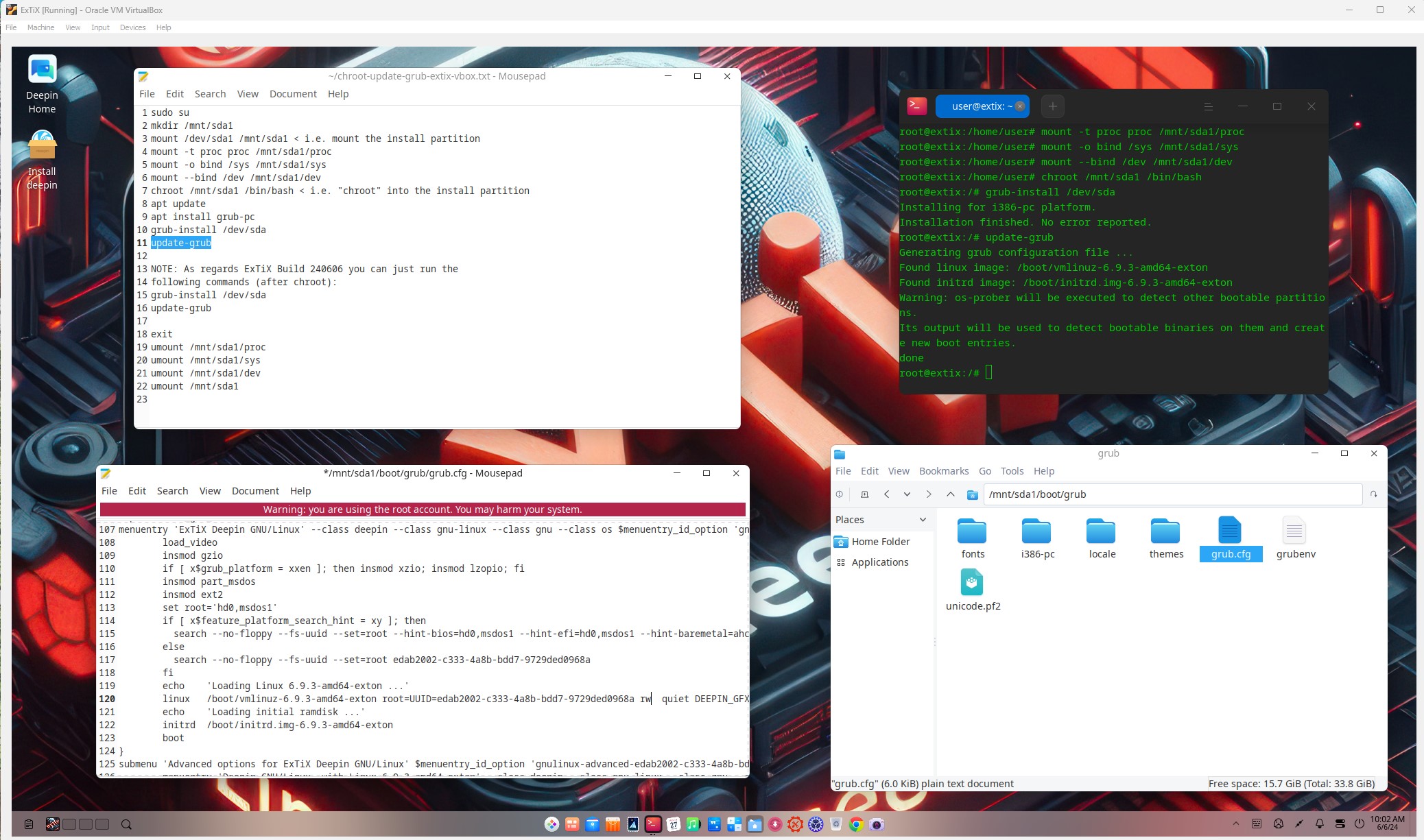Select the unicode.pf2 font file
Screen dimensions: 1424x840
click(973, 590)
